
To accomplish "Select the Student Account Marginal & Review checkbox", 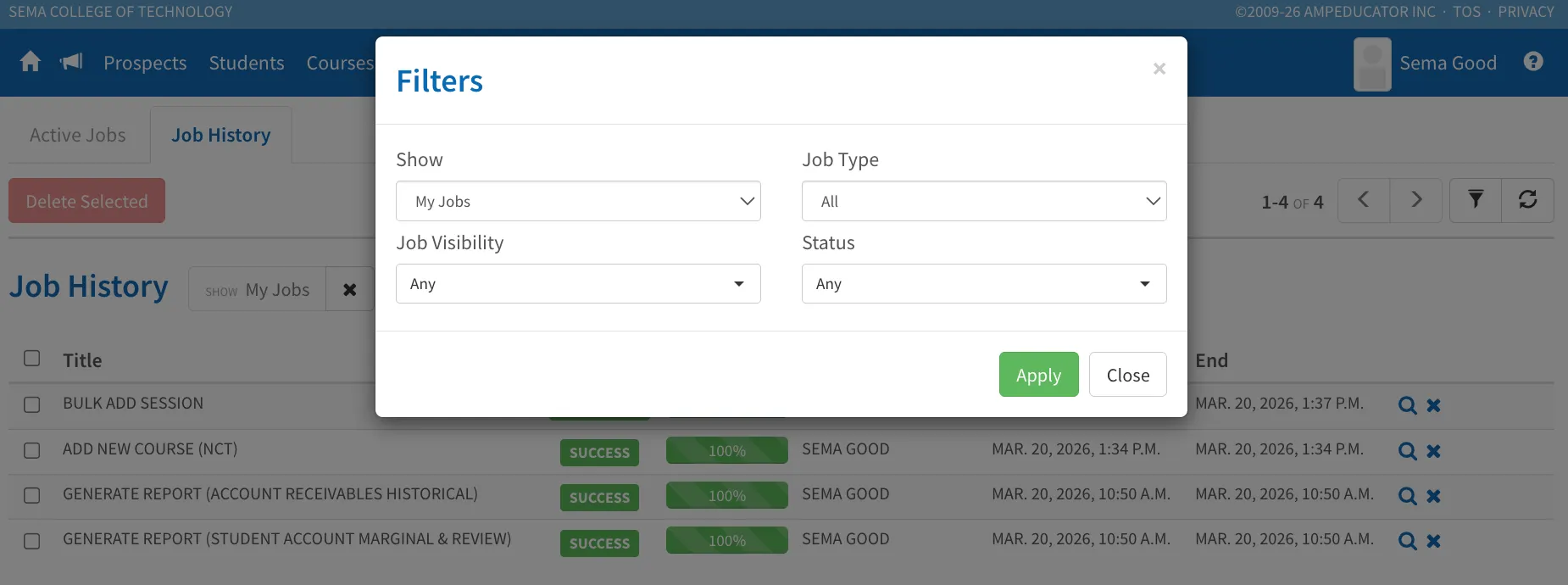I will pyautogui.click(x=32, y=541).
